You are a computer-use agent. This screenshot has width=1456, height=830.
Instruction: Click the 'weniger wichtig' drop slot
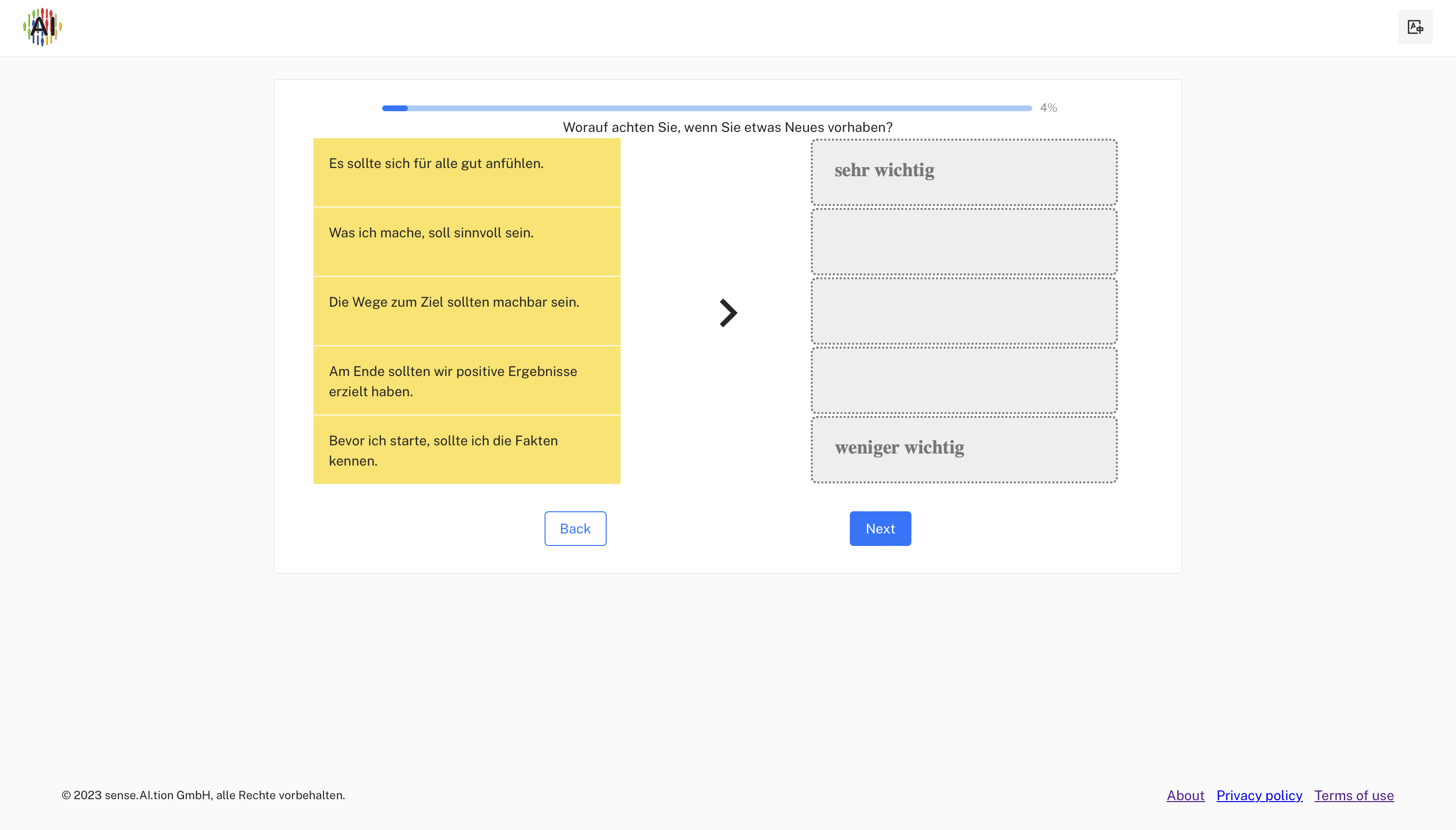964,450
